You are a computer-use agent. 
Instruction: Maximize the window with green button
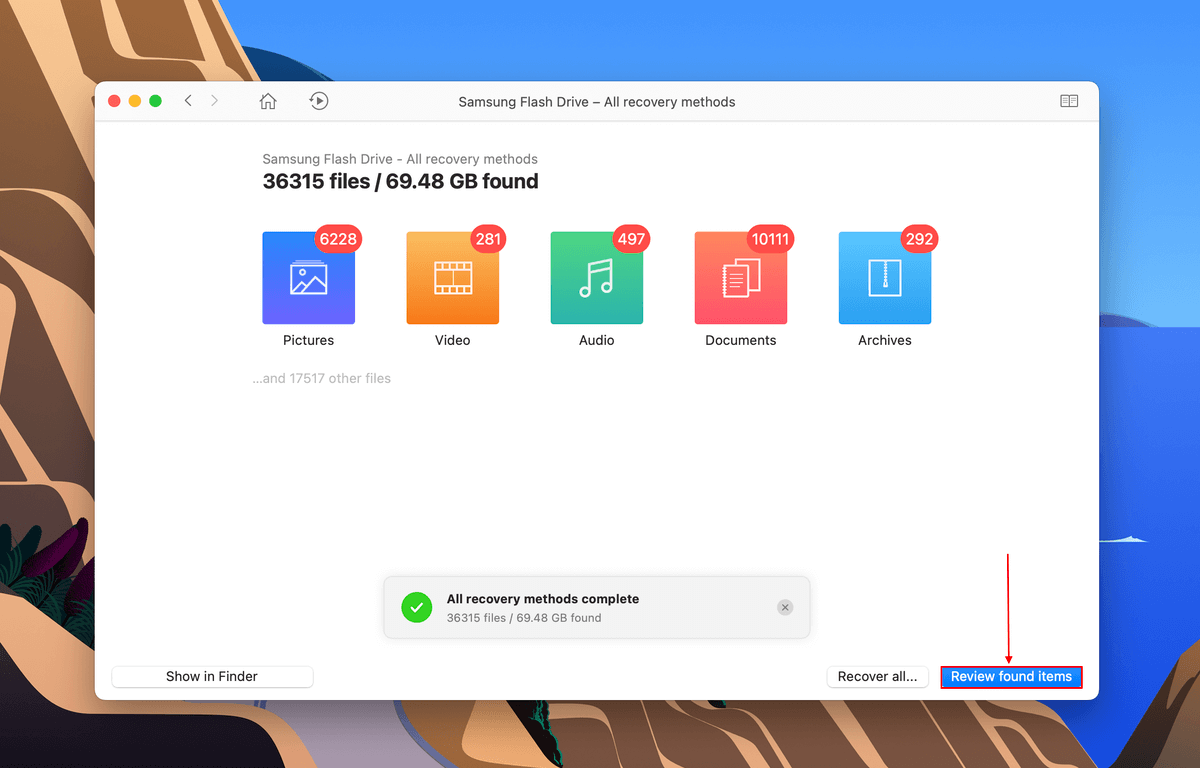pos(155,101)
